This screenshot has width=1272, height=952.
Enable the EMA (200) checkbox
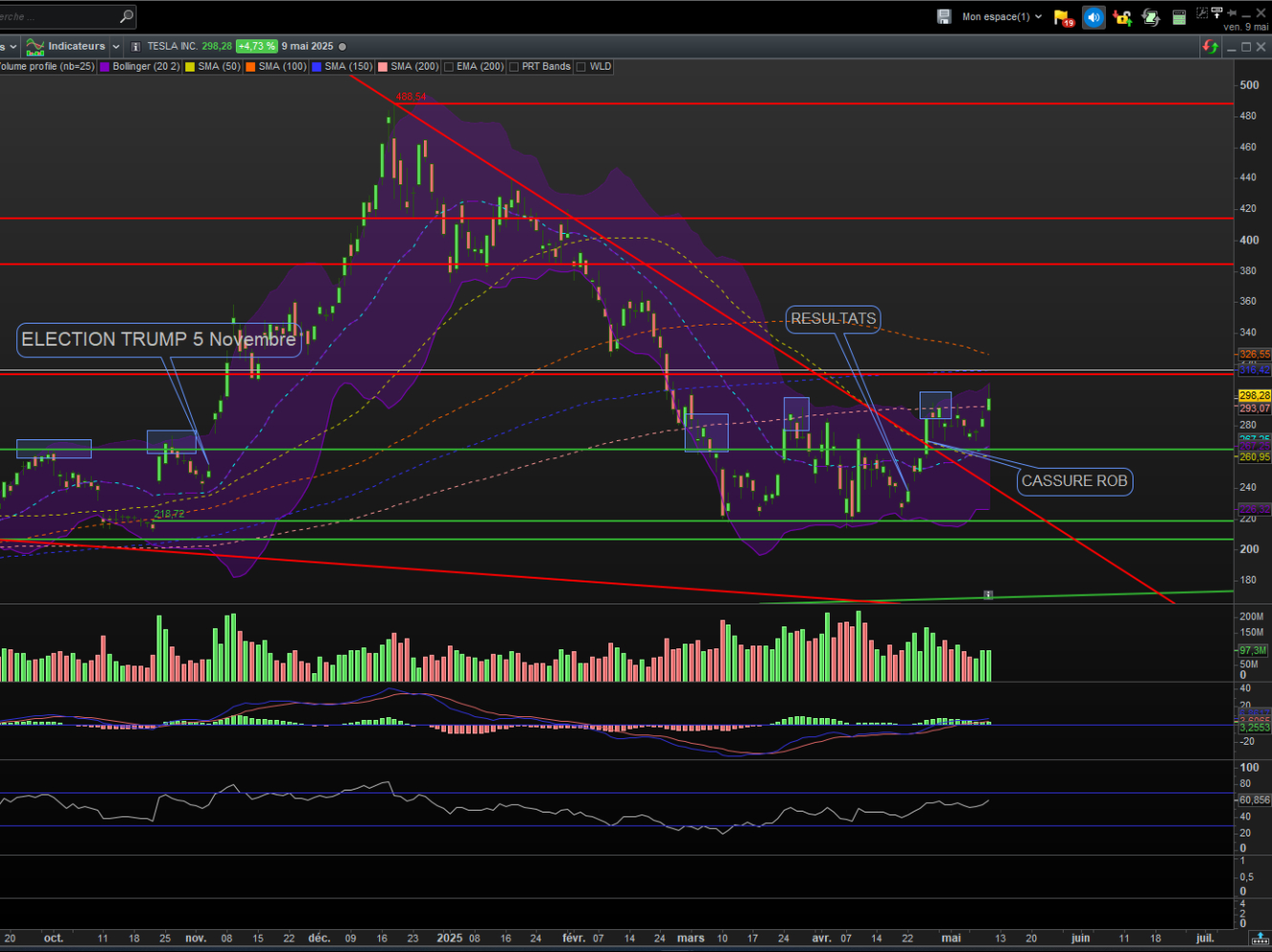click(x=449, y=67)
